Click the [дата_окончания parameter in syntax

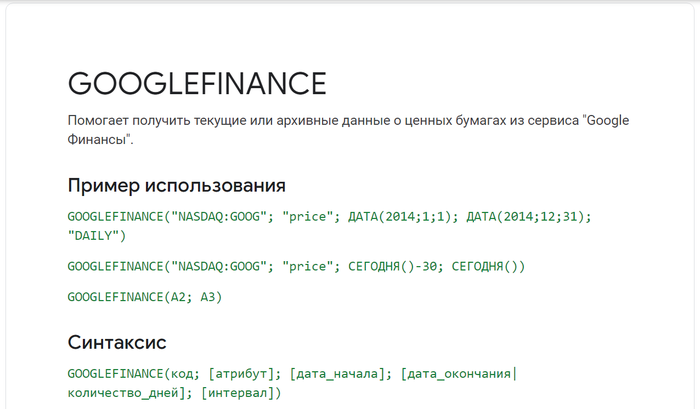pyautogui.click(x=455, y=373)
